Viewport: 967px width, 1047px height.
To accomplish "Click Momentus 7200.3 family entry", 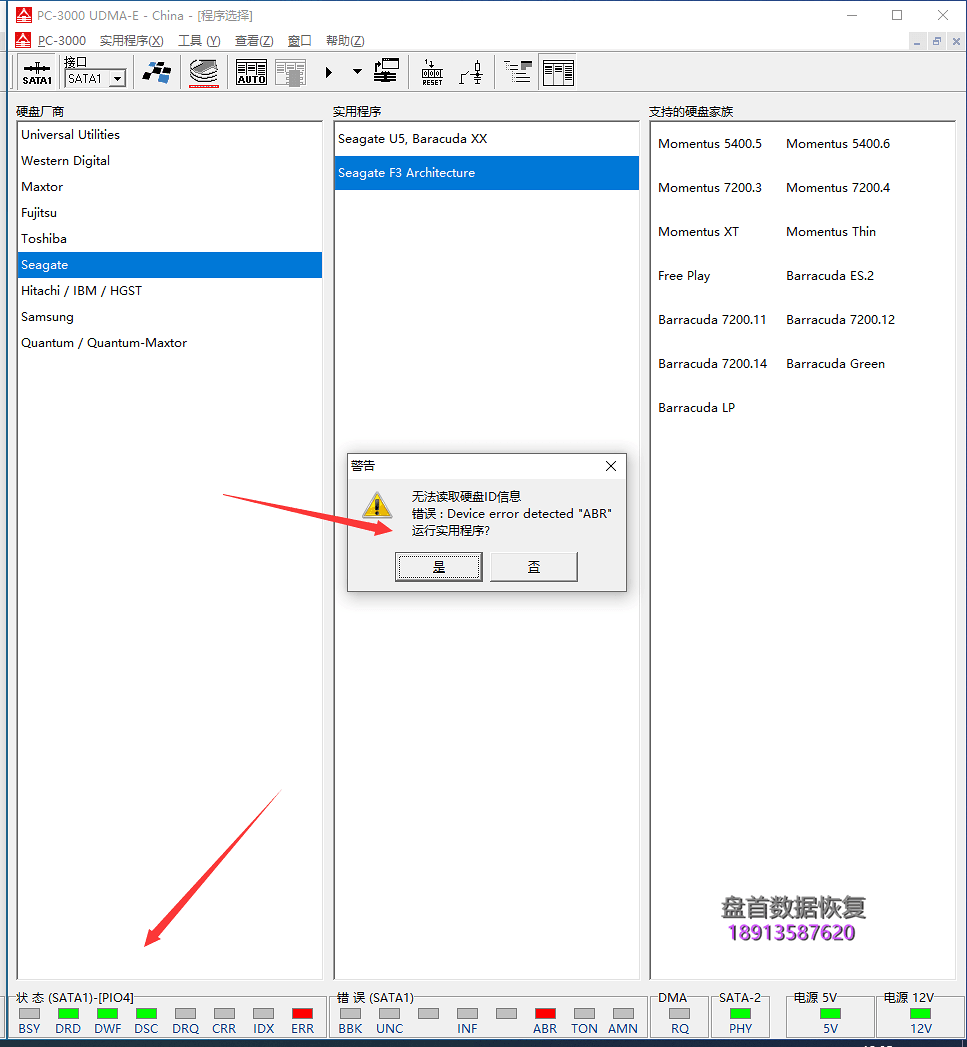I will [709, 188].
